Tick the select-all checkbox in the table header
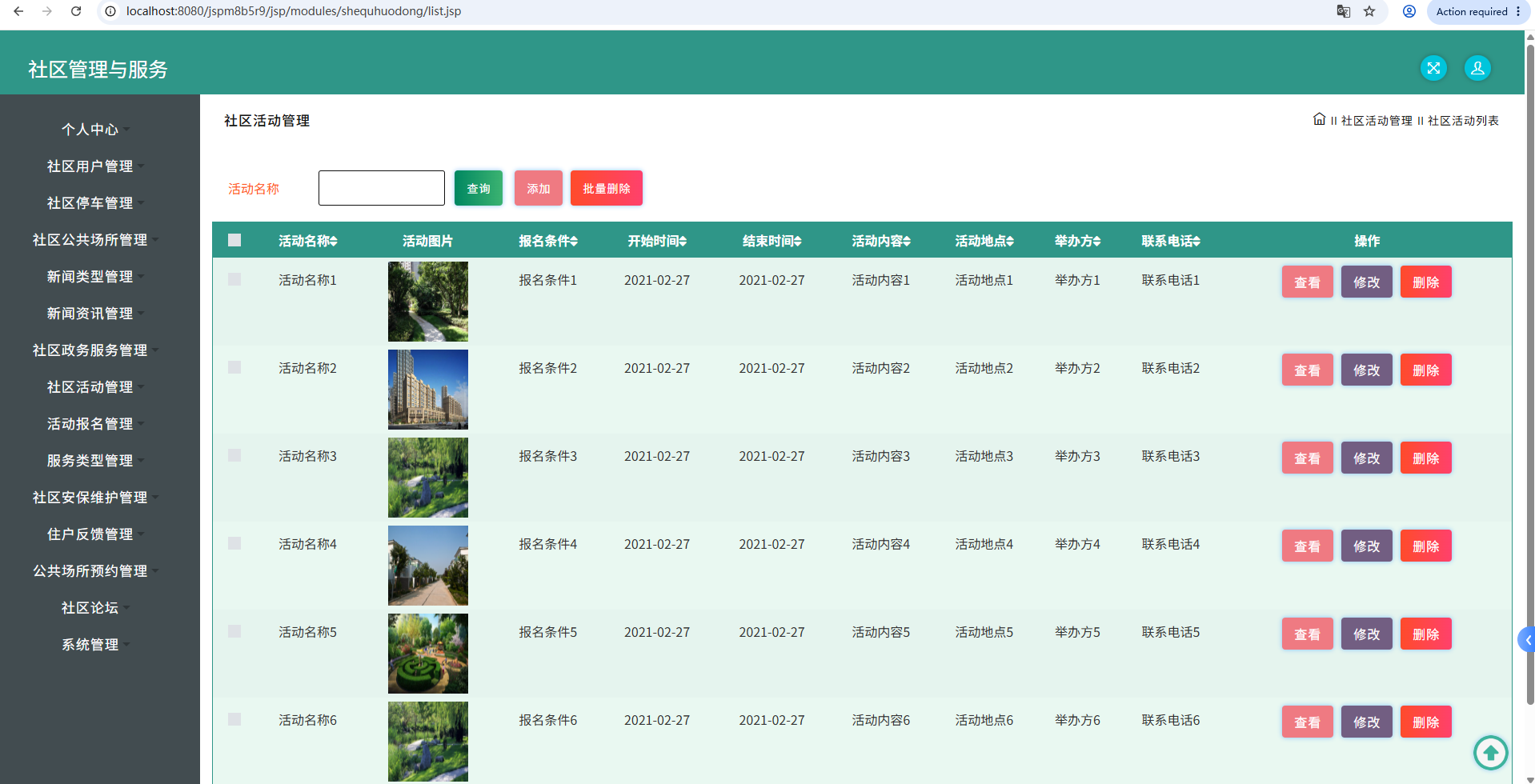The height and width of the screenshot is (784, 1535). (234, 240)
